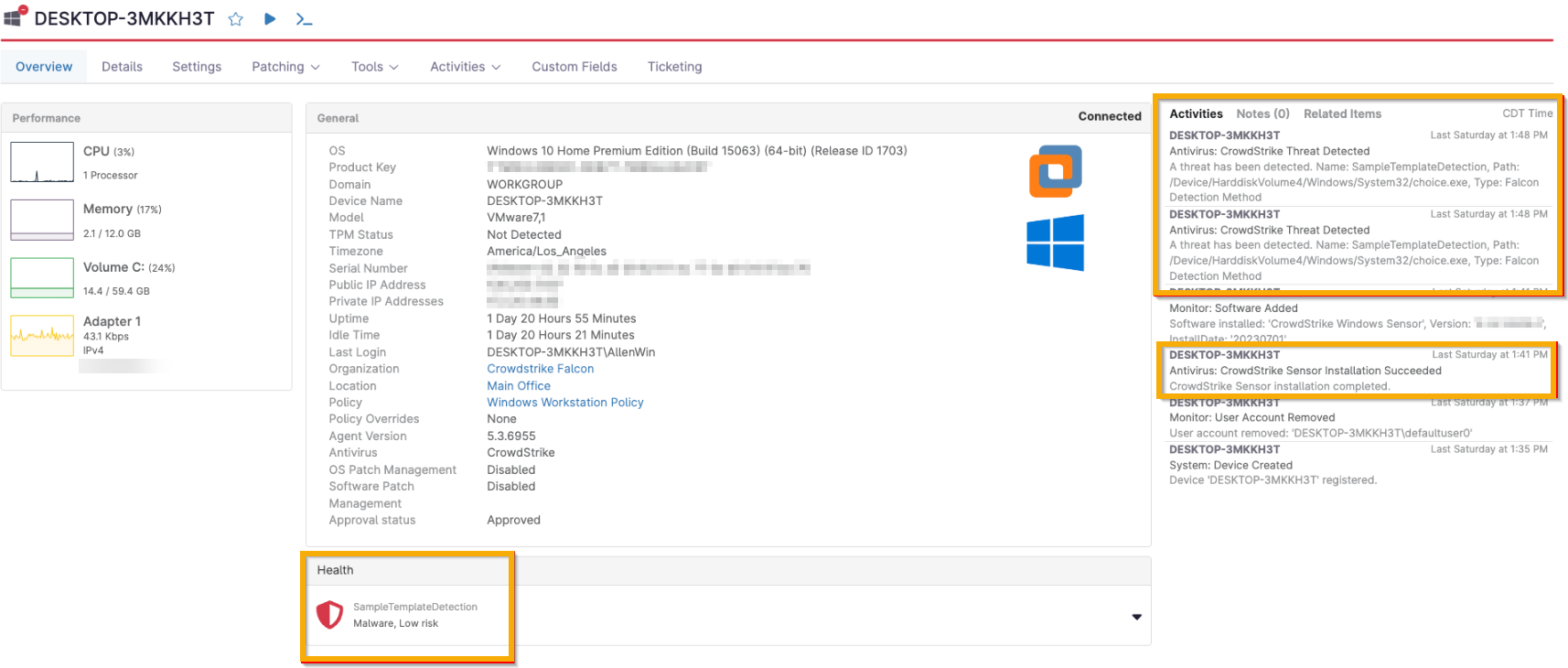Switch to the Related Items tab
This screenshot has width=1568, height=668.
[x=1342, y=113]
